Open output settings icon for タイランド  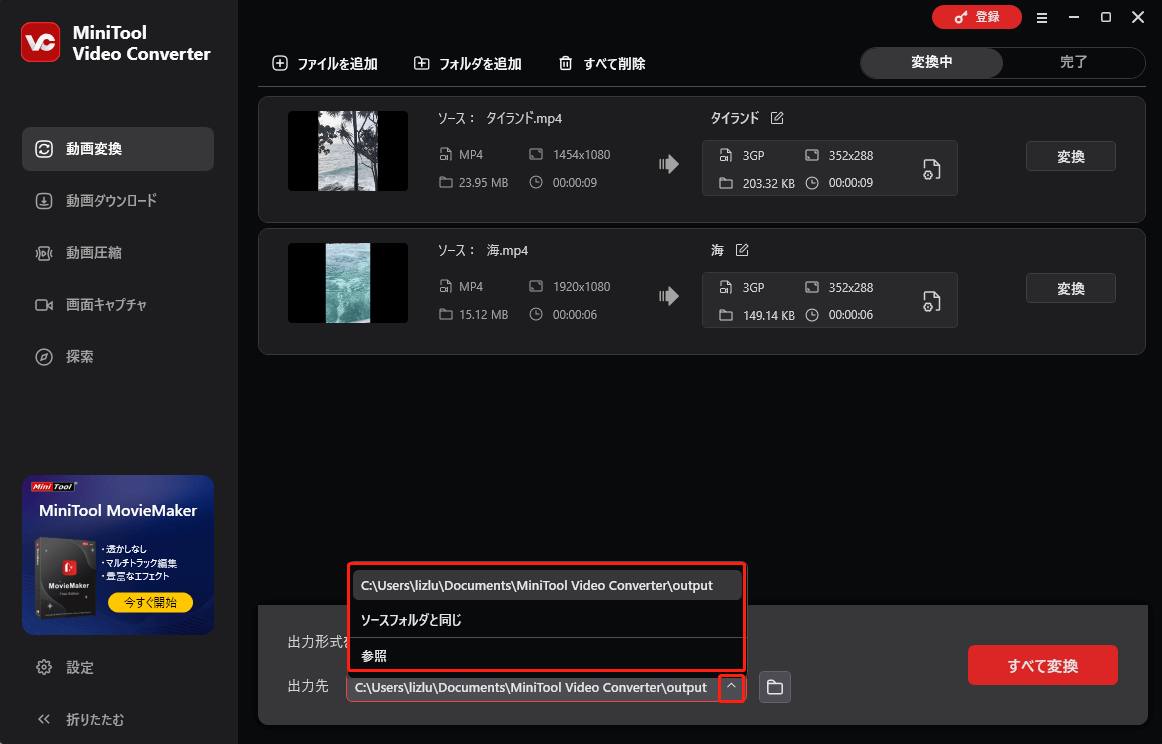click(932, 170)
